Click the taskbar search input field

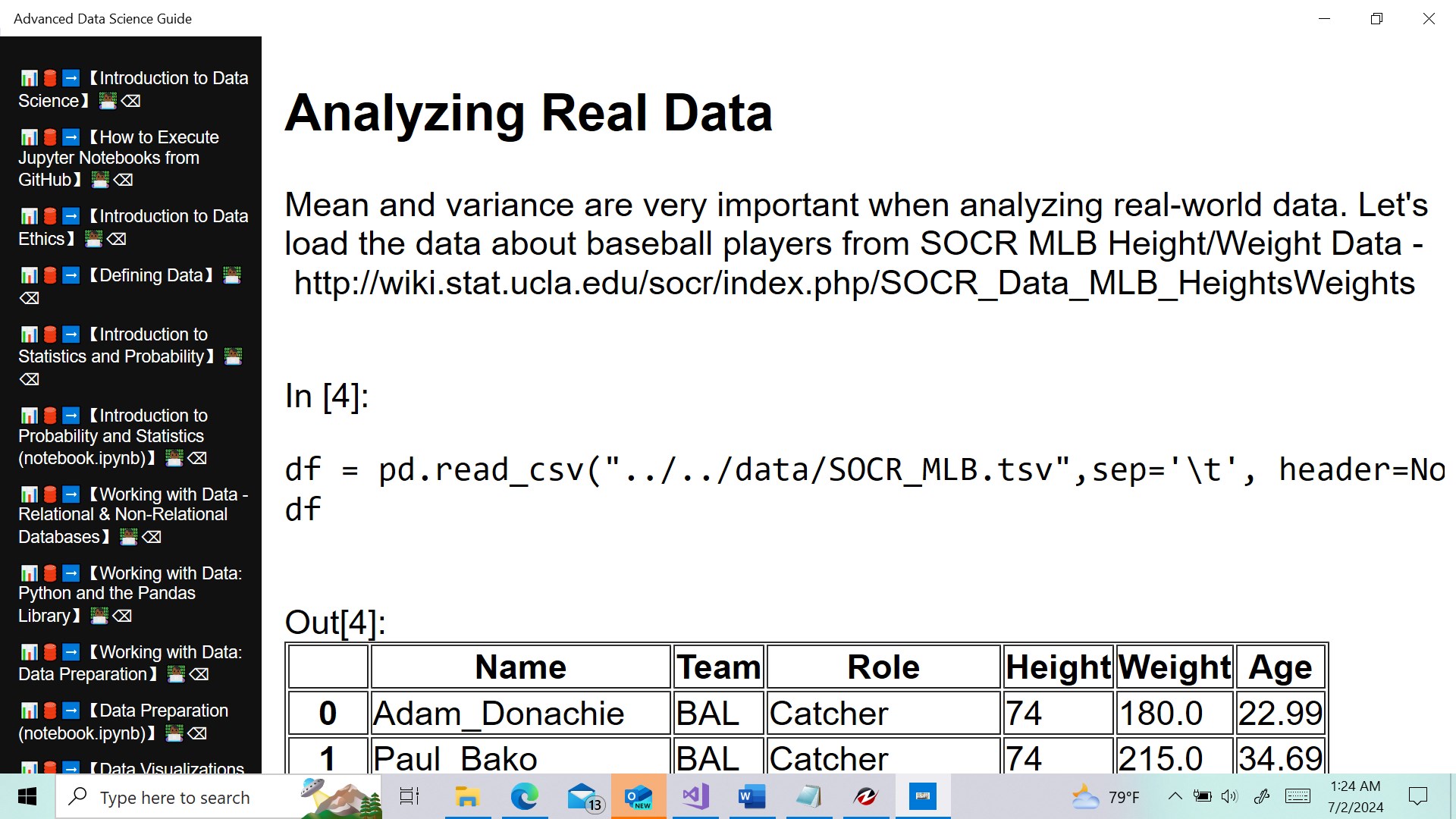tap(174, 798)
